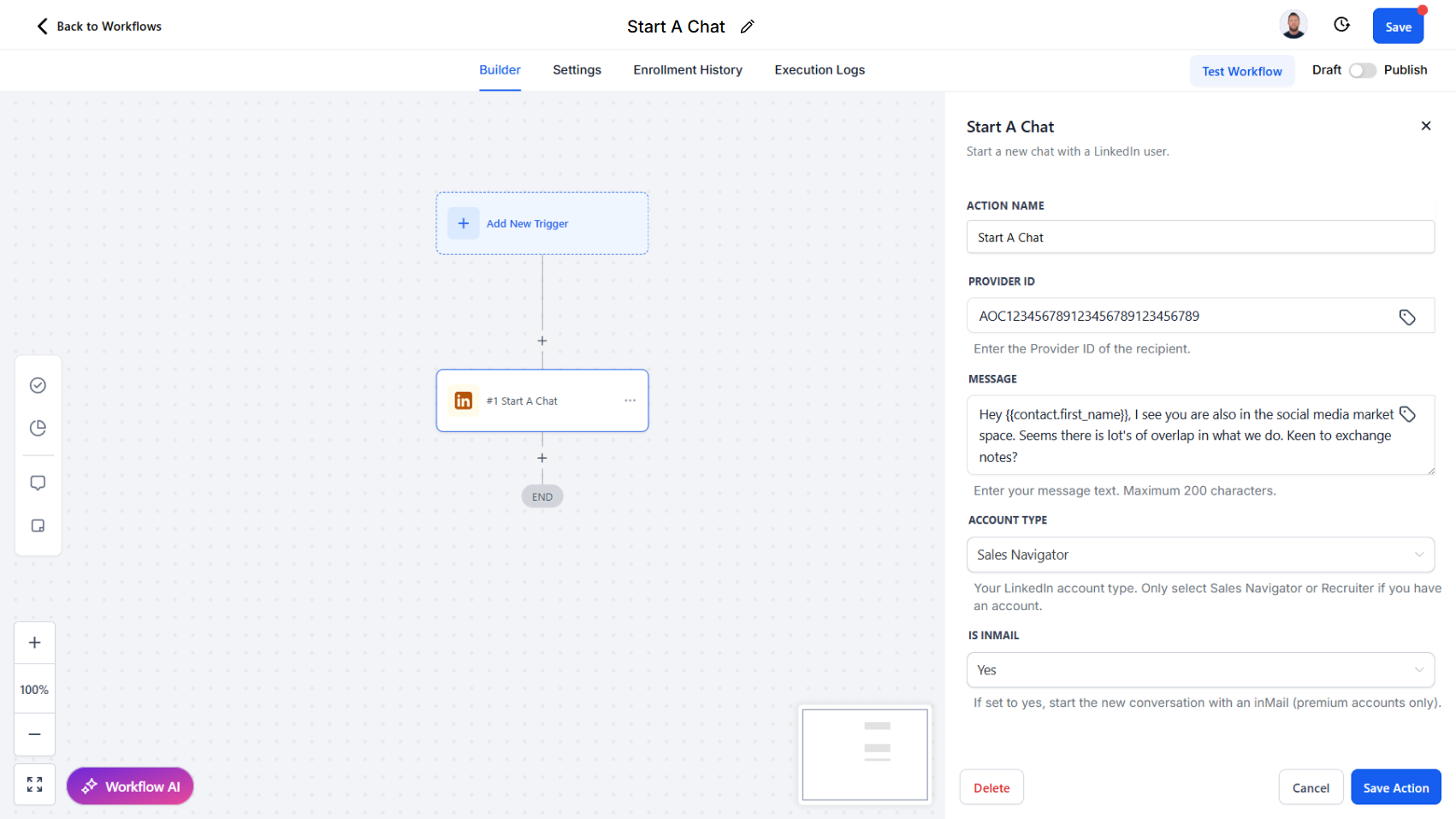The width and height of the screenshot is (1456, 819).
Task: Click the fullscreen expand icon on canvas
Action: point(34,784)
